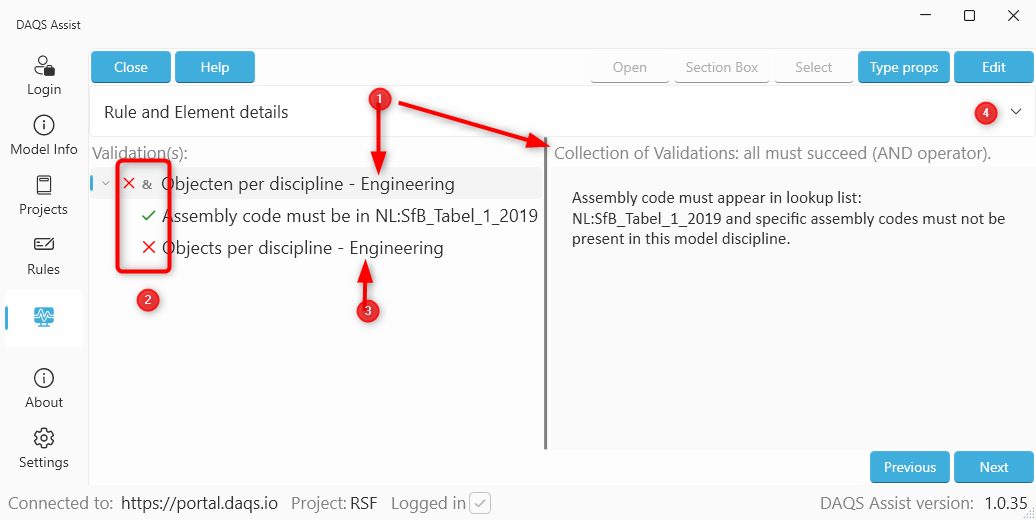Image resolution: width=1036 pixels, height=520 pixels.
Task: Click the Help button
Action: (x=215, y=67)
